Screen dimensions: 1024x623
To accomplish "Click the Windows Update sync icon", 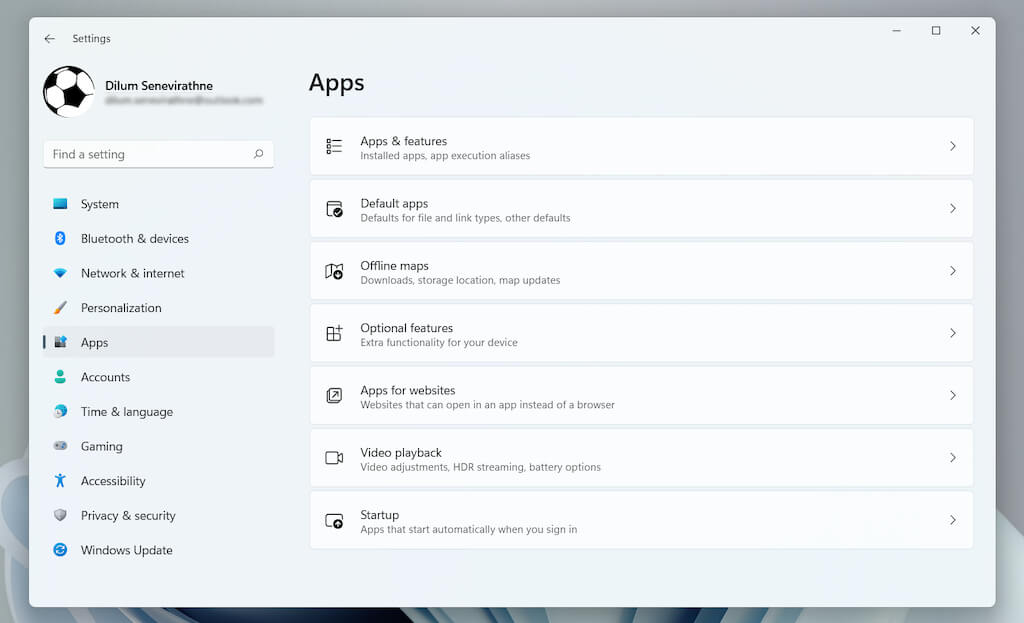I will click(60, 550).
